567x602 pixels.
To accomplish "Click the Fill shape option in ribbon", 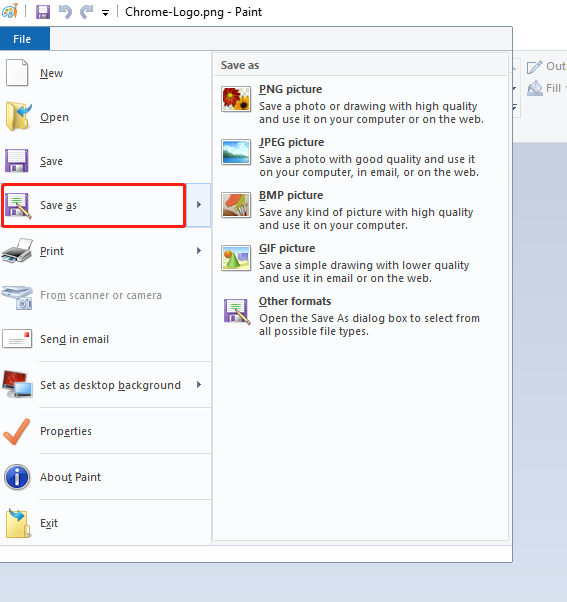I will (547, 88).
